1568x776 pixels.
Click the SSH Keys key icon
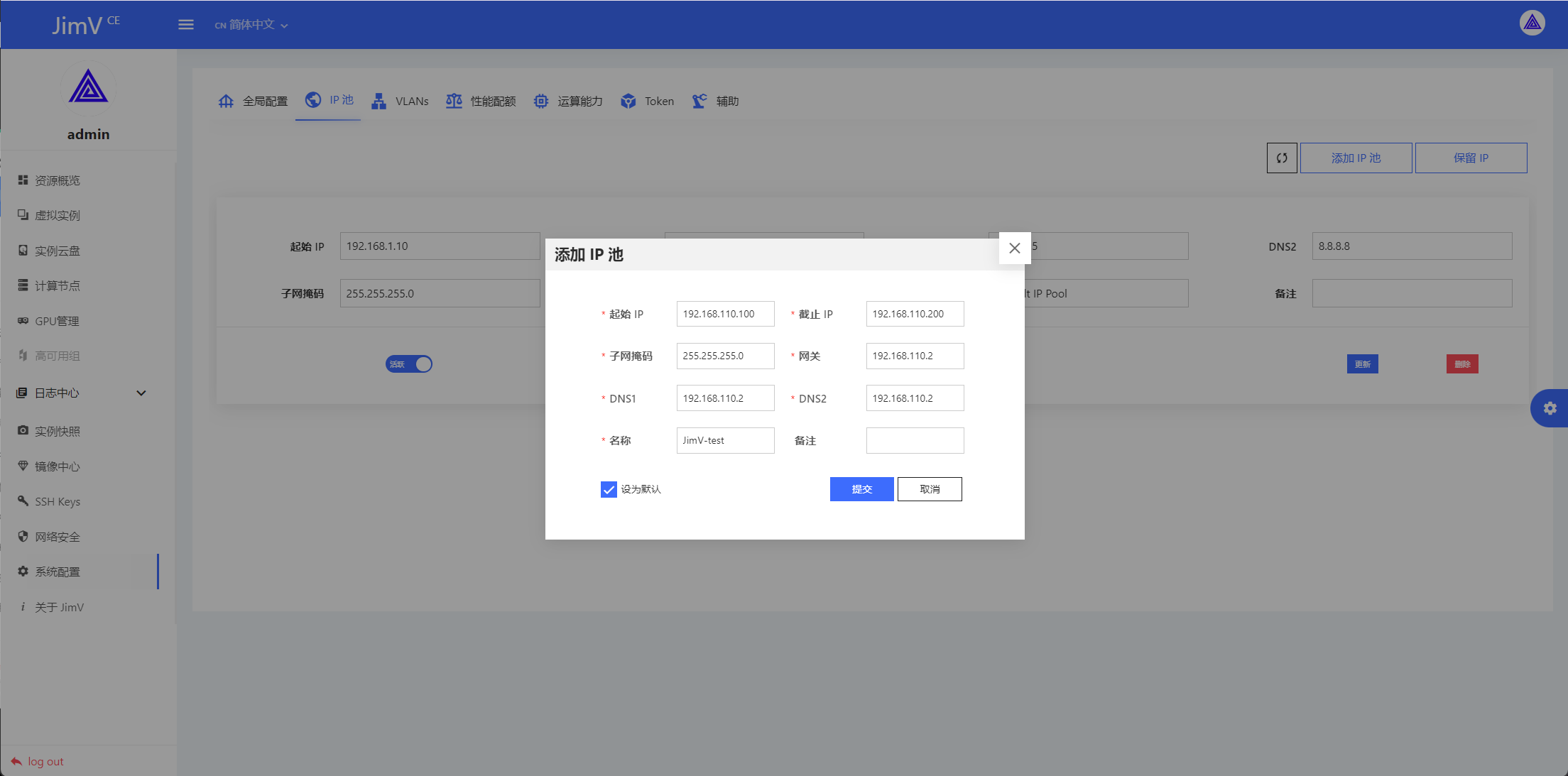pos(23,501)
